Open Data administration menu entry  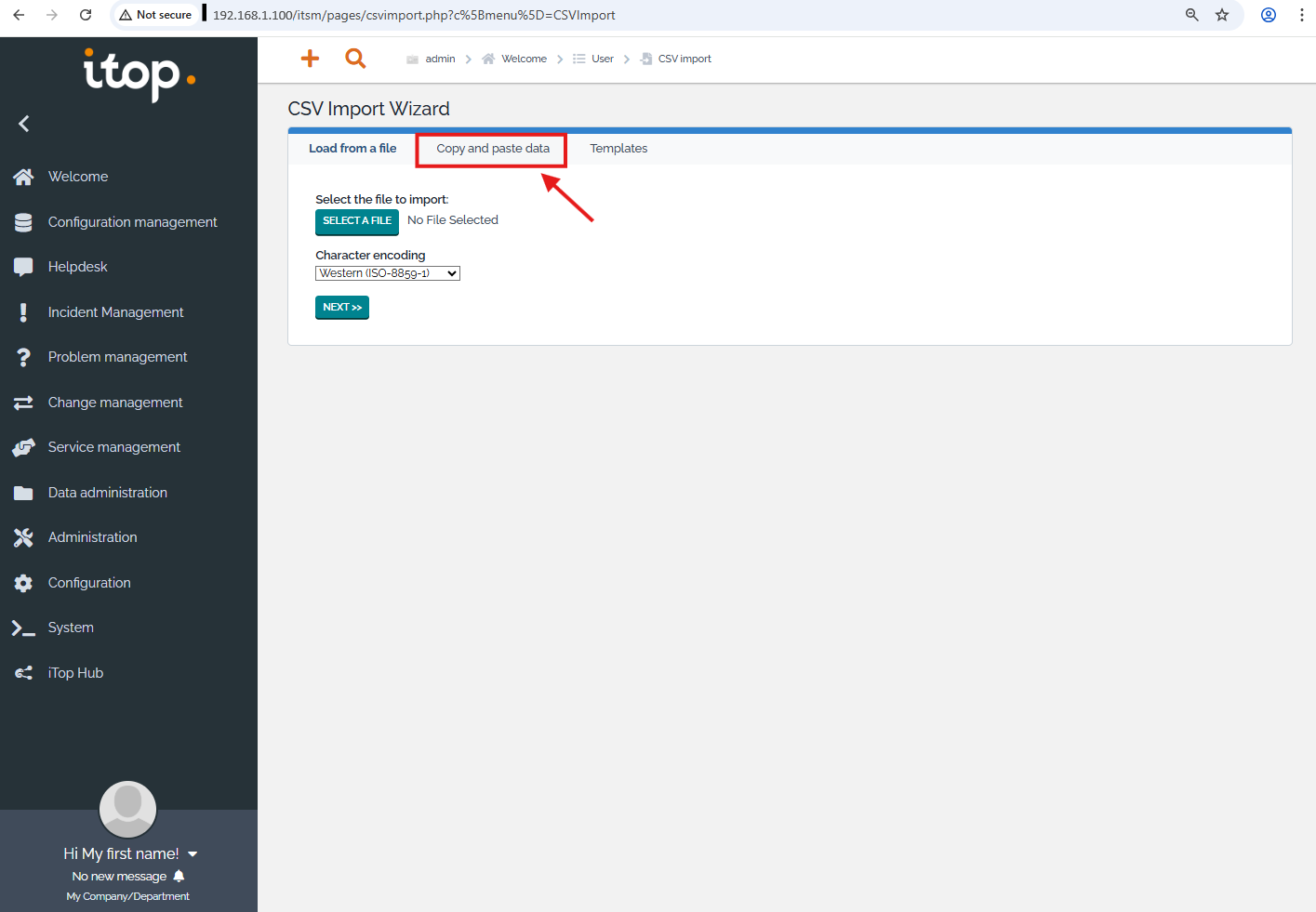point(108,493)
